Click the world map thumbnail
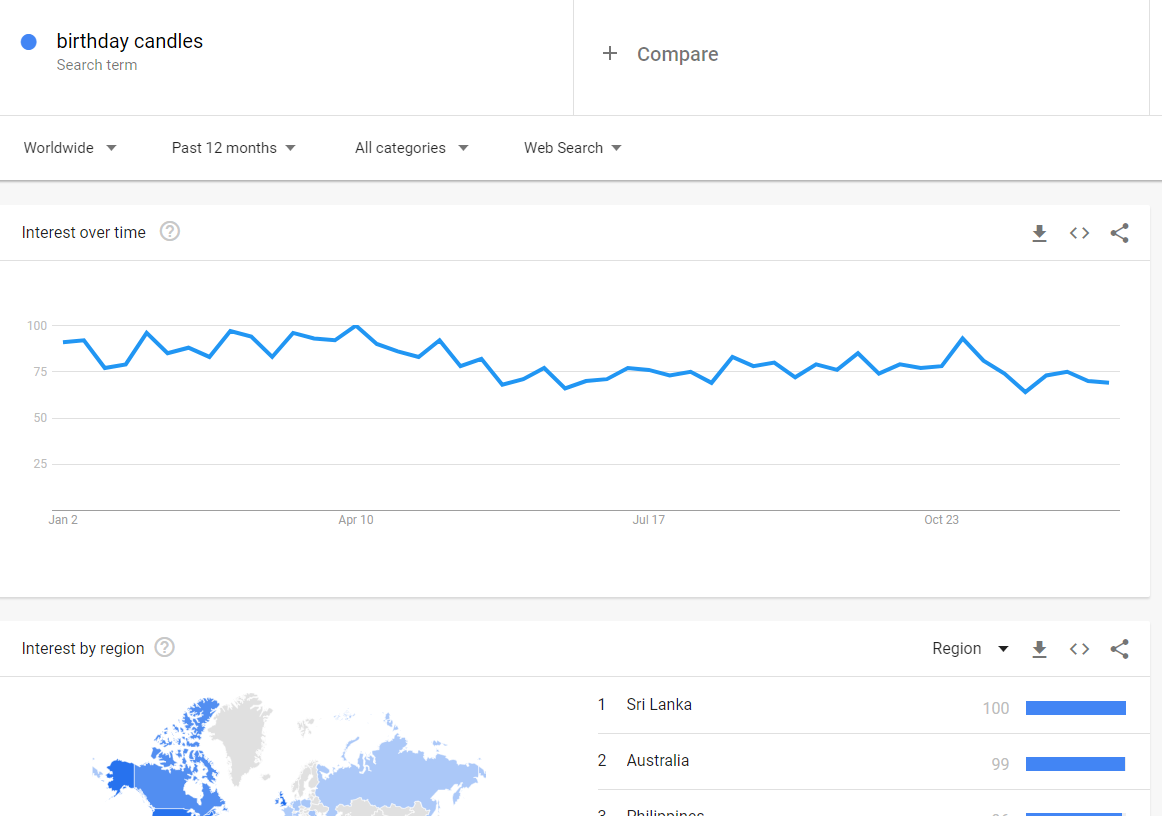The height and width of the screenshot is (816, 1162). tap(289, 754)
